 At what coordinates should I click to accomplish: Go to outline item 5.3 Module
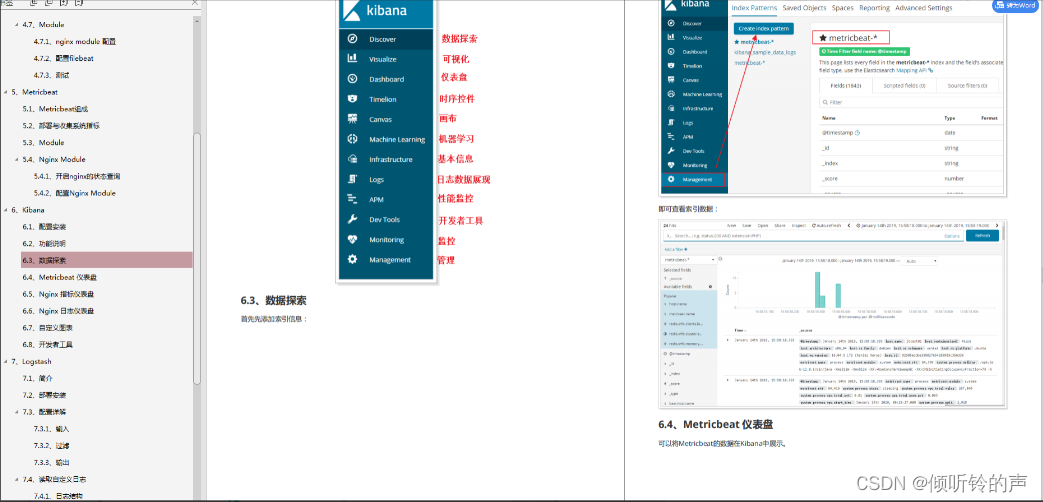pos(43,142)
